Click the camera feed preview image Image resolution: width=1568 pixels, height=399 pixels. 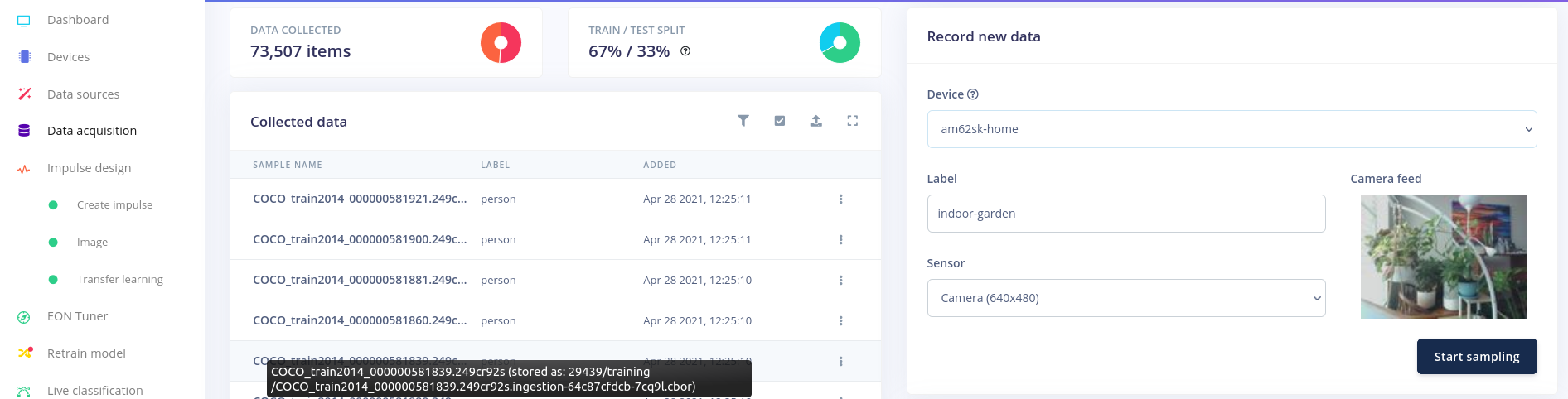1443,257
